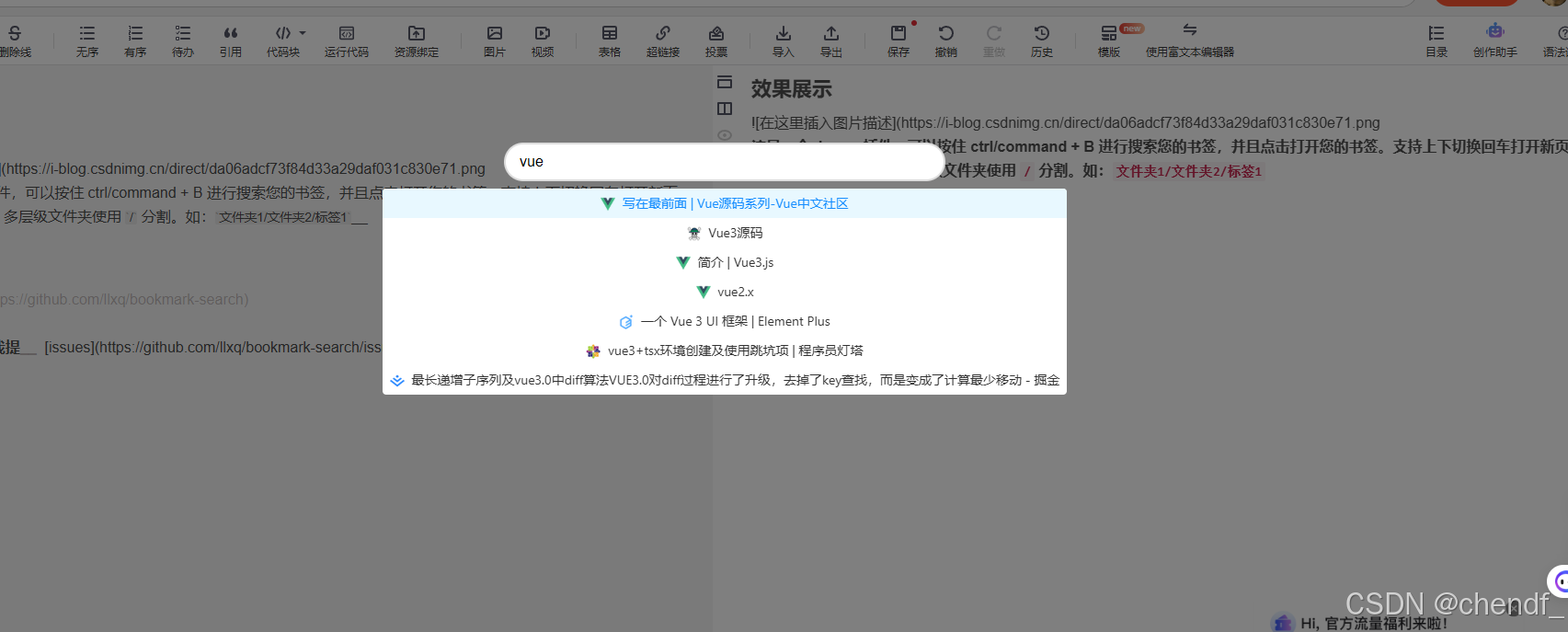The image size is (1568, 632).
Task: Insert a video (视频)
Action: coord(543,41)
